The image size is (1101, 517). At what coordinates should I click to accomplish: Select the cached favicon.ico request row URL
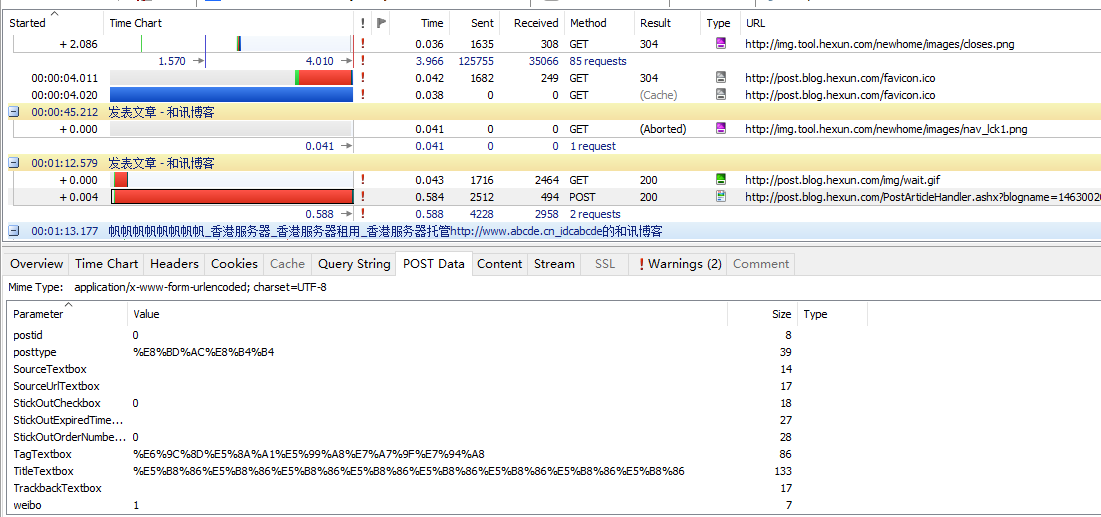pyautogui.click(x=840, y=95)
